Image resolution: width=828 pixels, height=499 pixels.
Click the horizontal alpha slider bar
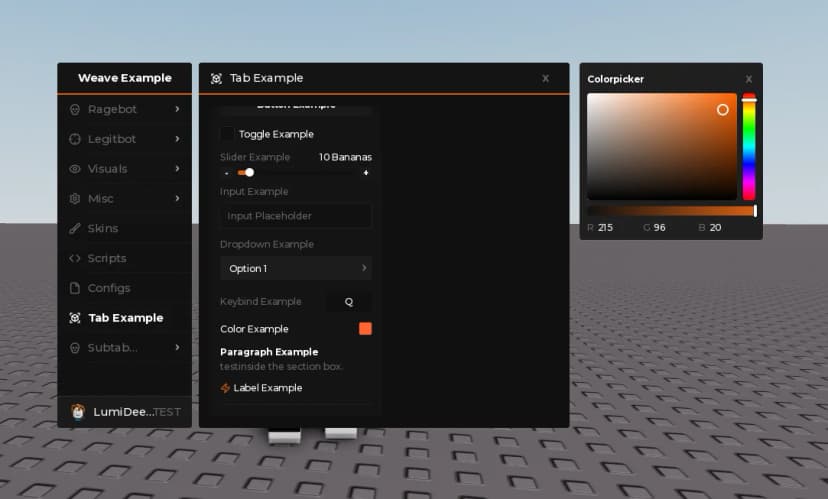[x=672, y=211]
